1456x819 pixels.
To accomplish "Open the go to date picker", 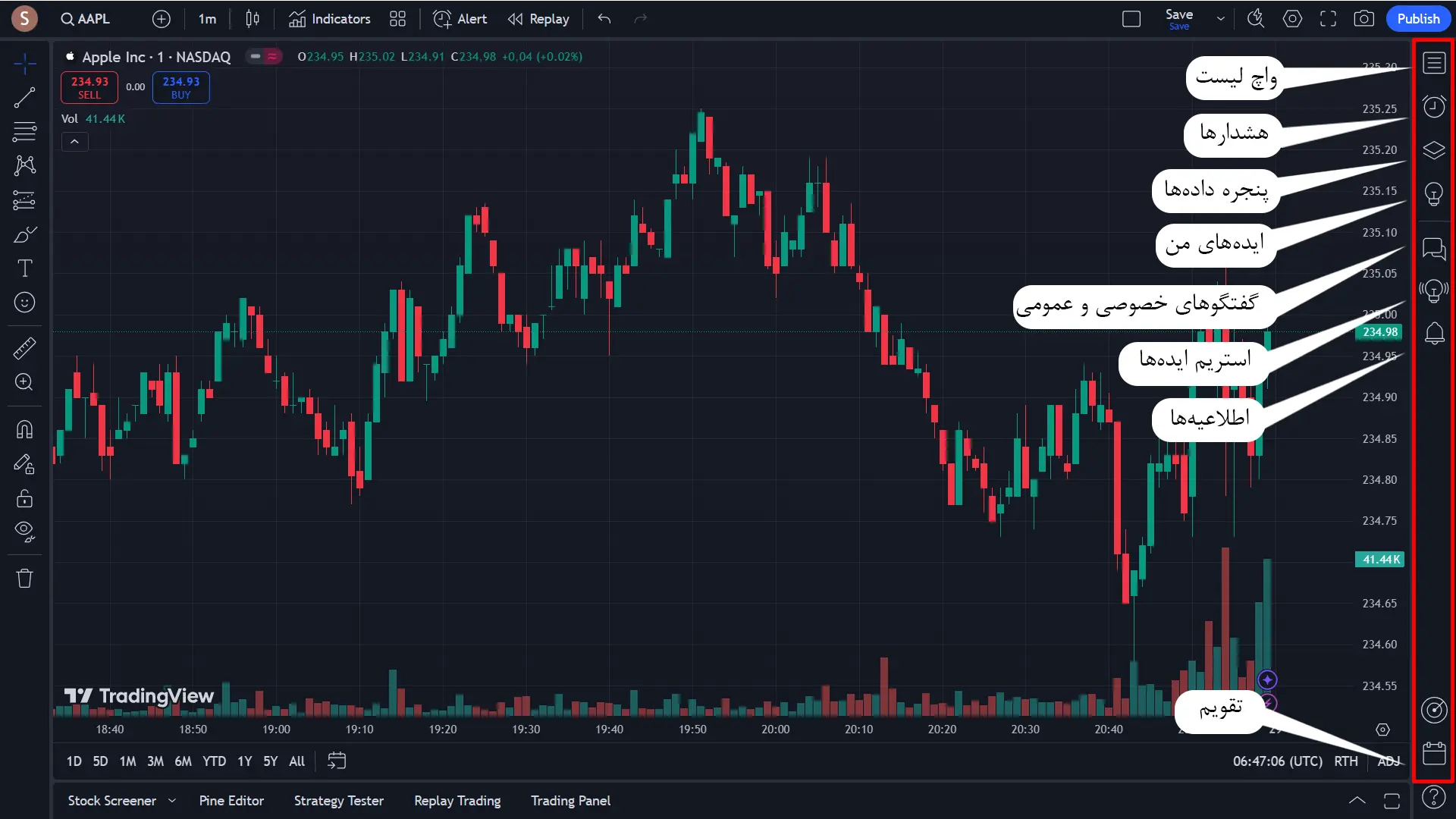I will click(337, 761).
